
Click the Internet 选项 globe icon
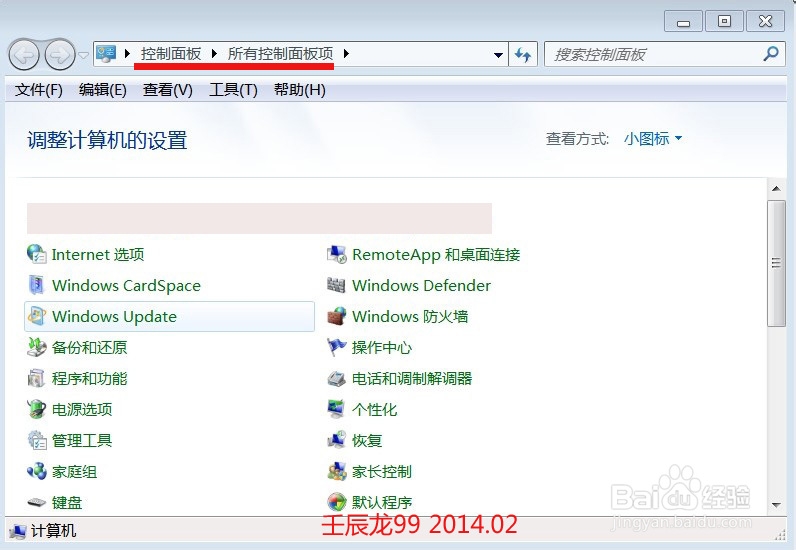(37, 254)
